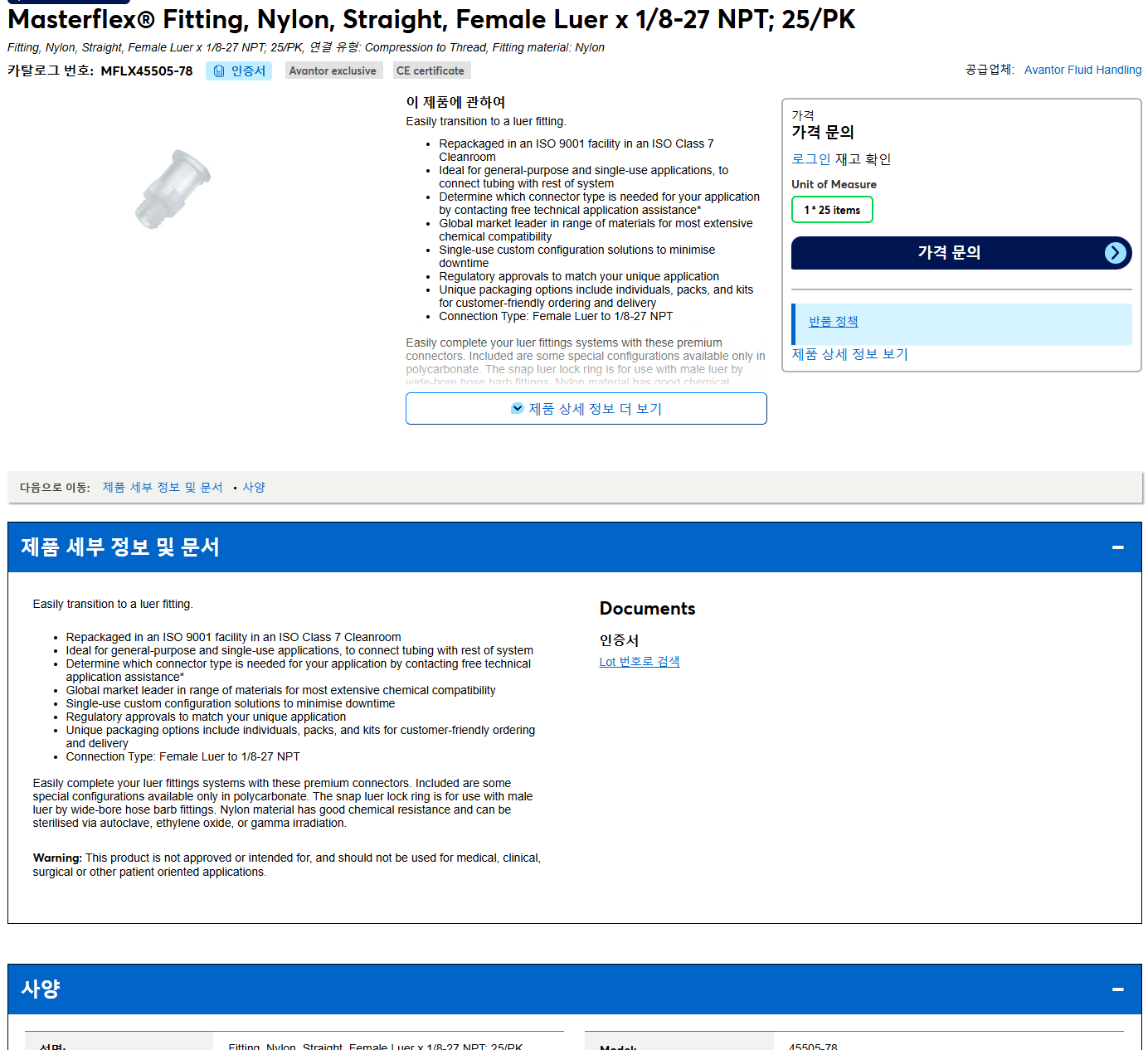Click the bold Warning: text
Viewport: 1148px width, 1050px height.
[x=57, y=858]
